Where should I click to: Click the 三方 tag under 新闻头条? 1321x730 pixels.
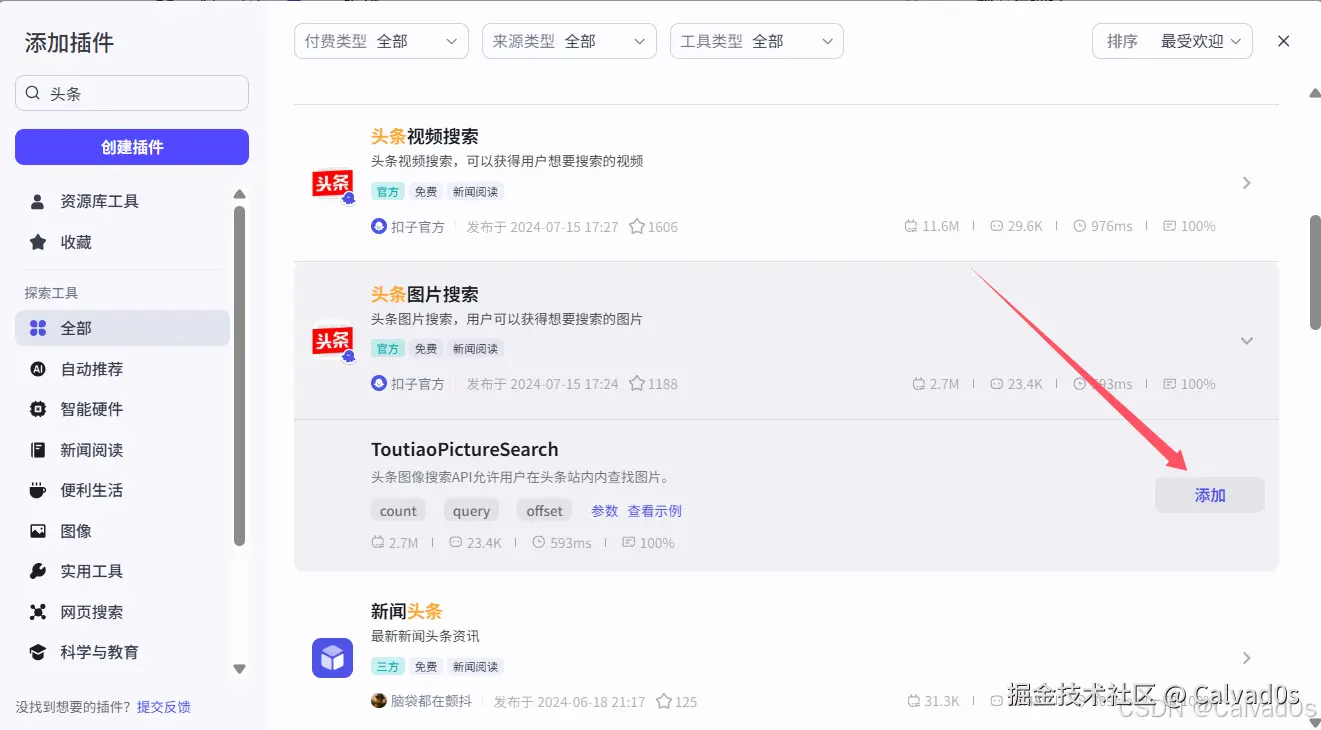coord(388,667)
